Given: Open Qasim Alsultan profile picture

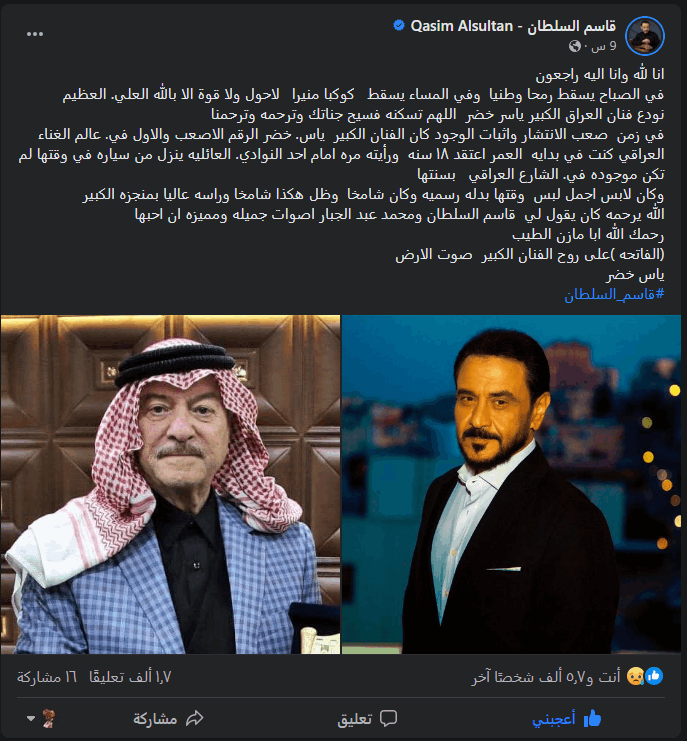Looking at the screenshot, I should tap(645, 35).
